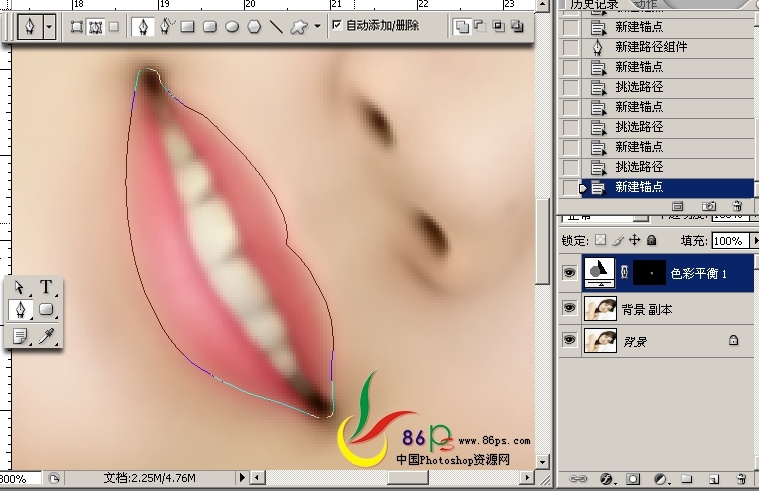Viewport: 759px width, 491px height.
Task: Toggle lock position icon
Action: tap(635, 240)
